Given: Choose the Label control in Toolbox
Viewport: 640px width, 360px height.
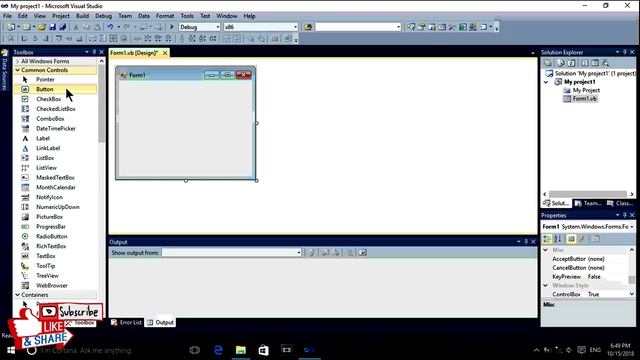Looking at the screenshot, I should [x=56, y=138].
